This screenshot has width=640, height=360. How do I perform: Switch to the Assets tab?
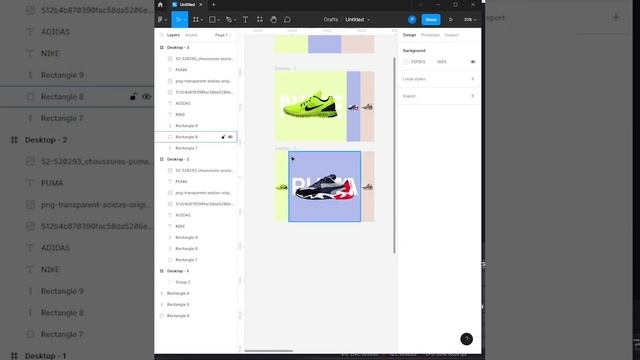(x=191, y=35)
